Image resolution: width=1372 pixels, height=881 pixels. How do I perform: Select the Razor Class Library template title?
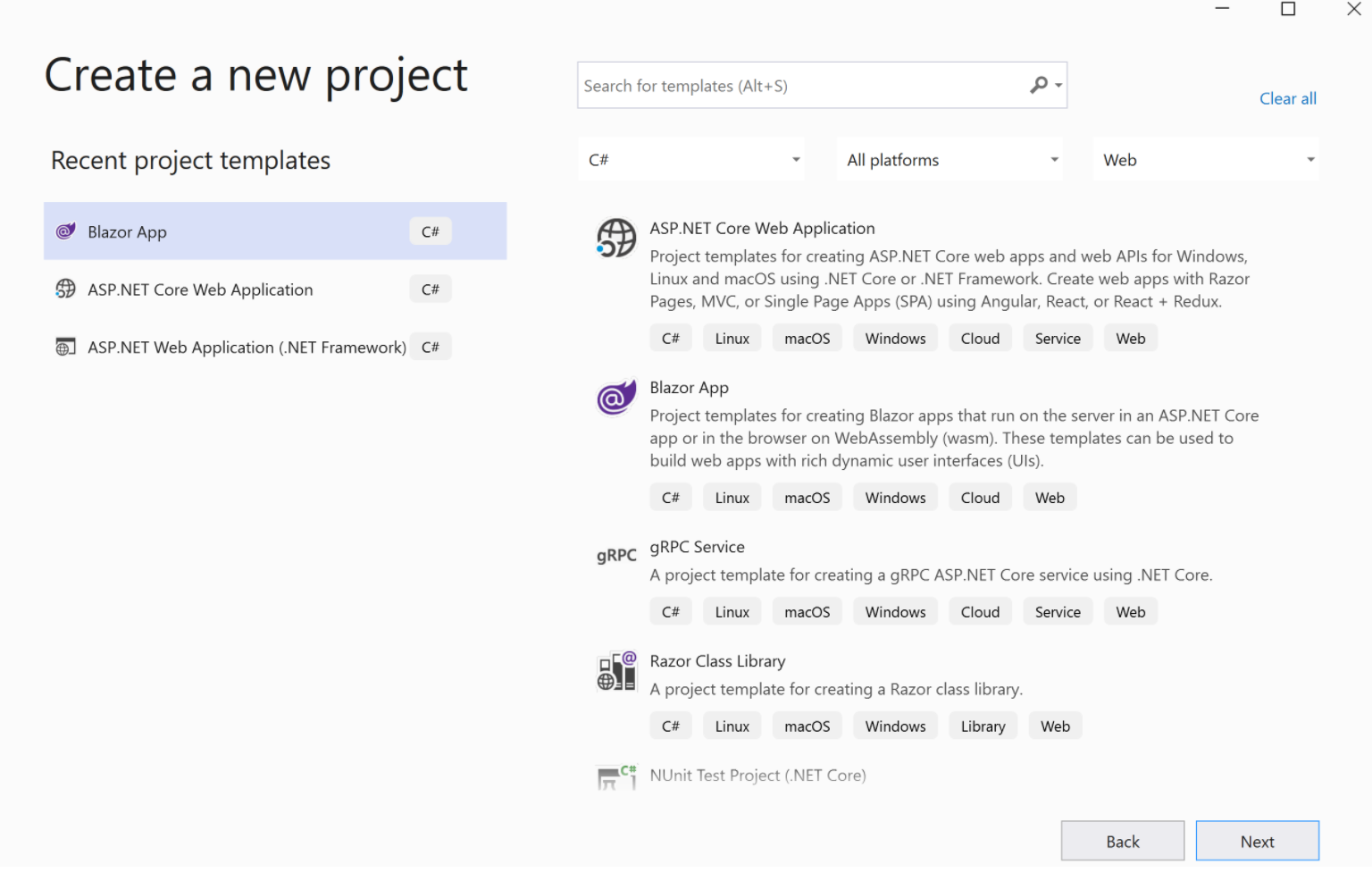717,660
